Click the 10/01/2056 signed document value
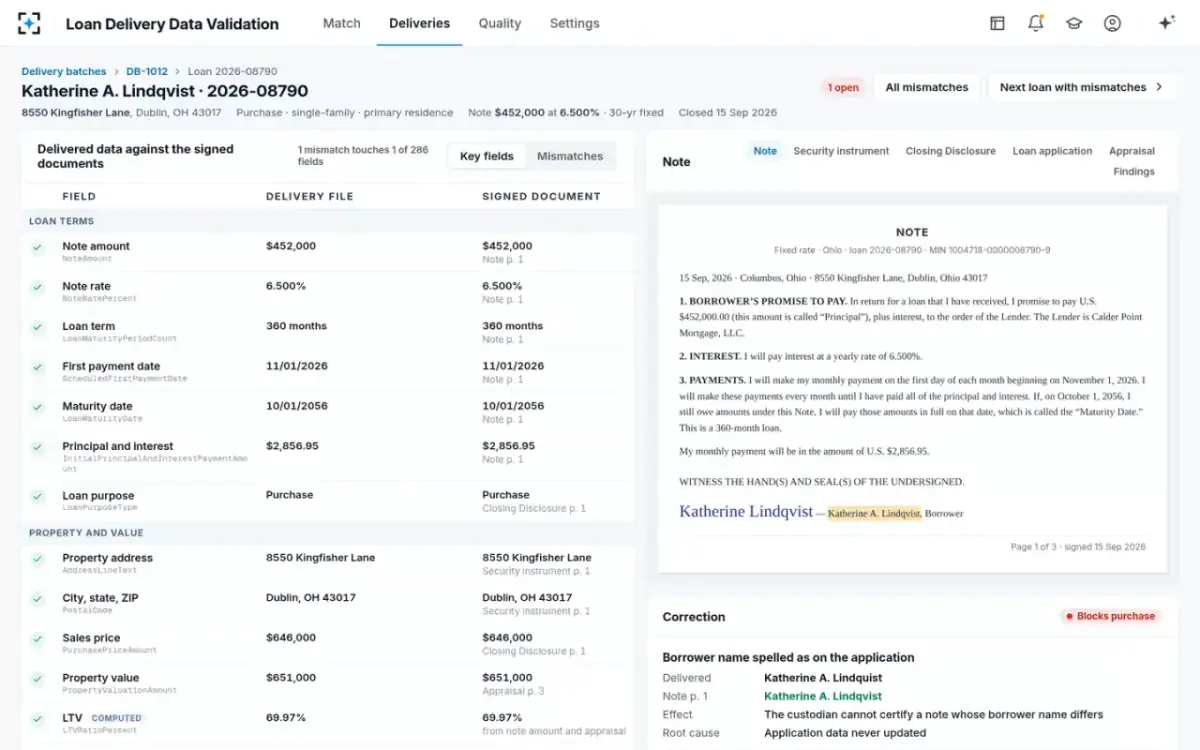Screen dimensions: 1200x750 (x=513, y=406)
